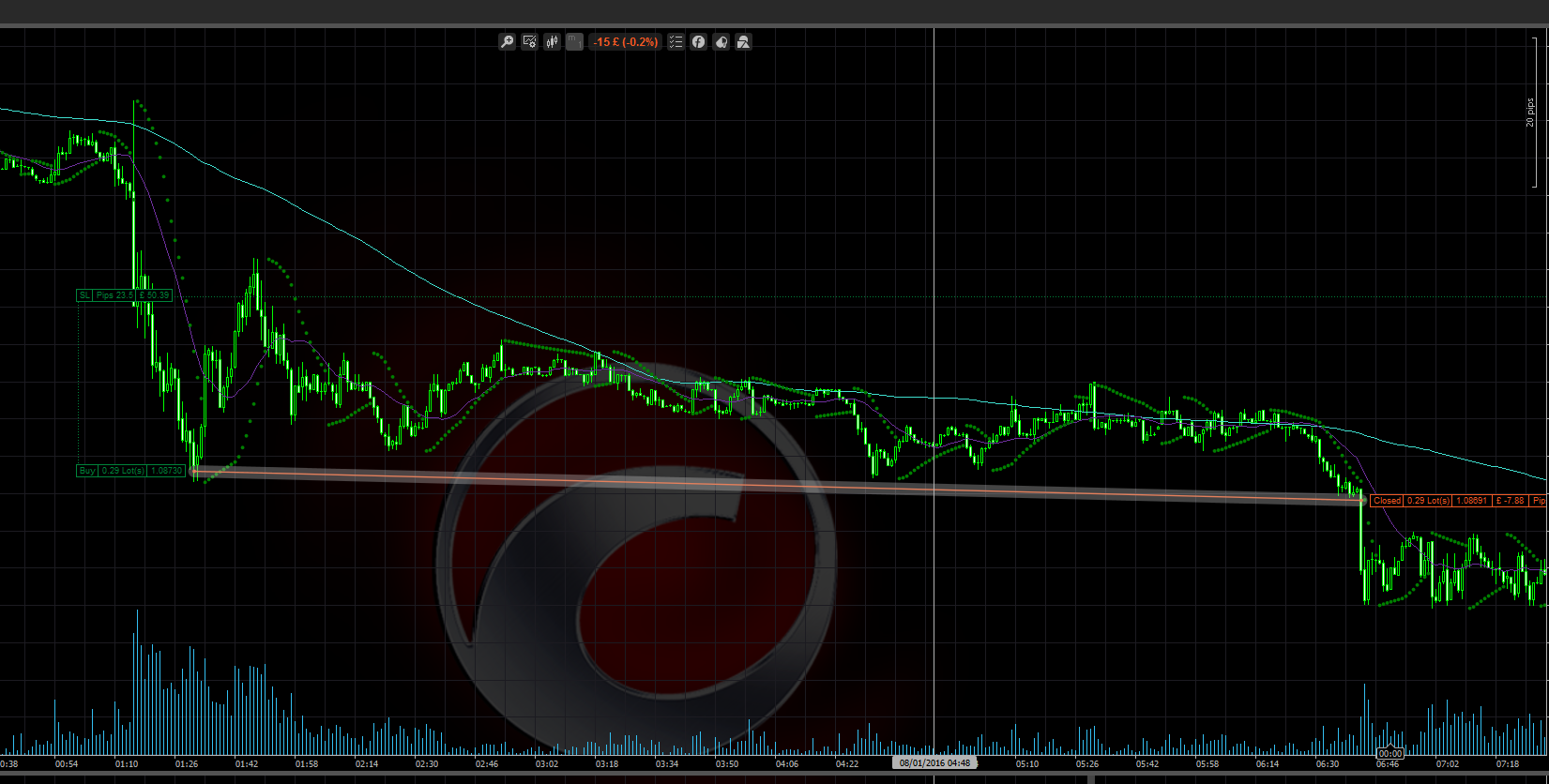Image resolution: width=1549 pixels, height=784 pixels.
Task: Click the 20 pips scale indicator
Action: pos(1530,113)
